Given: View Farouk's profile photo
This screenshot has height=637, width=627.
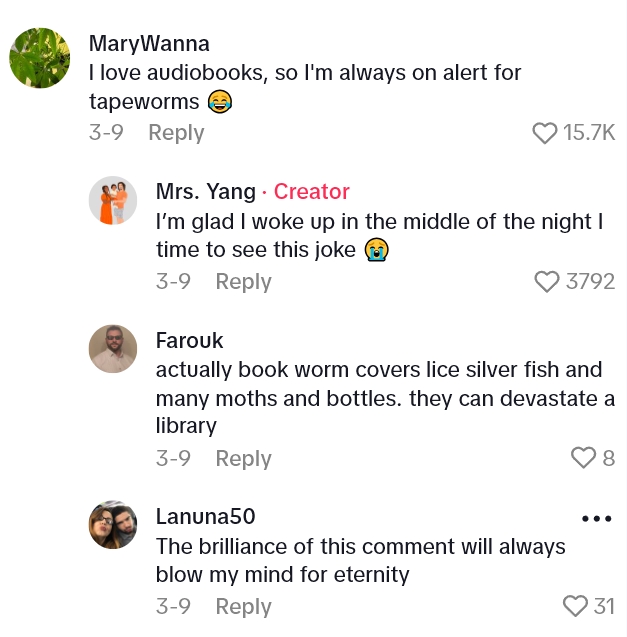Looking at the screenshot, I should pos(113,349).
